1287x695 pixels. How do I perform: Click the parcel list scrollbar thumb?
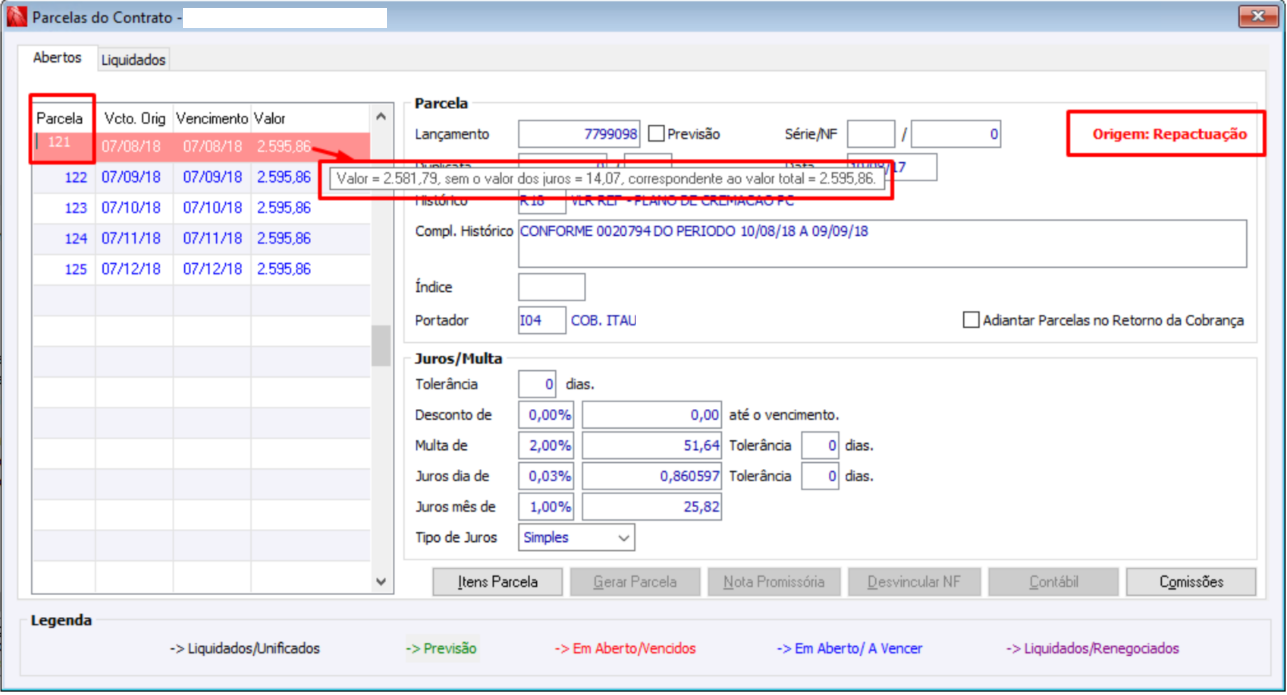click(381, 346)
